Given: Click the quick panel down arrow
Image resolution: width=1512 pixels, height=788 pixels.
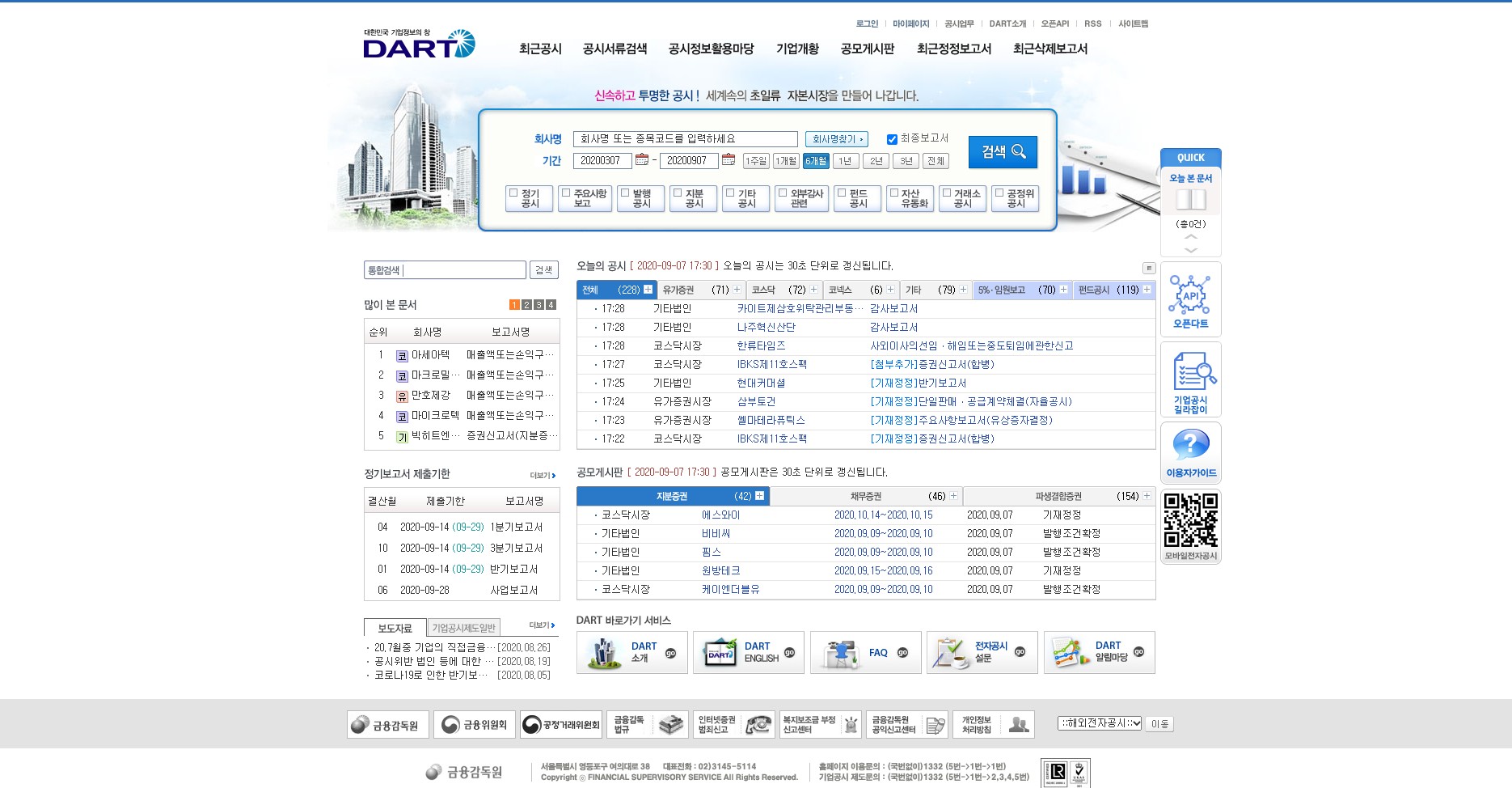Looking at the screenshot, I should tap(1190, 250).
